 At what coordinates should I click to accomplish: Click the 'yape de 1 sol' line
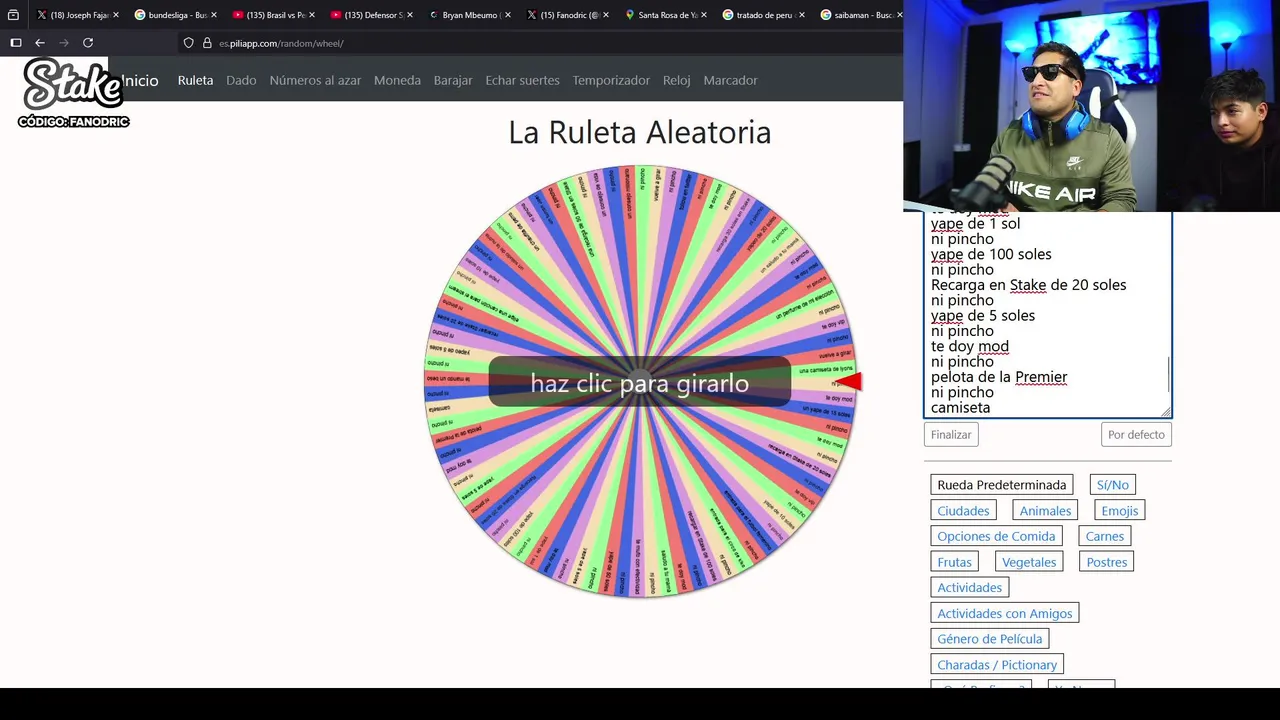pyautogui.click(x=976, y=224)
